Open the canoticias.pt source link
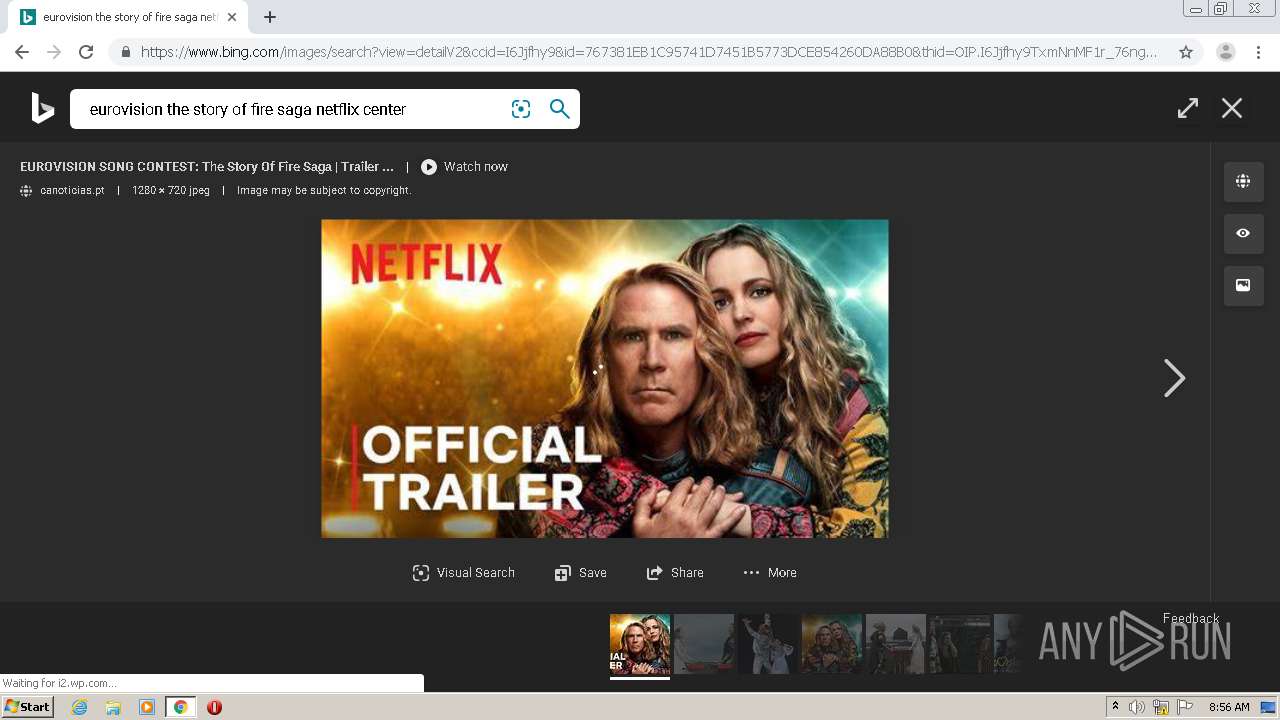1280x720 pixels. 72,190
